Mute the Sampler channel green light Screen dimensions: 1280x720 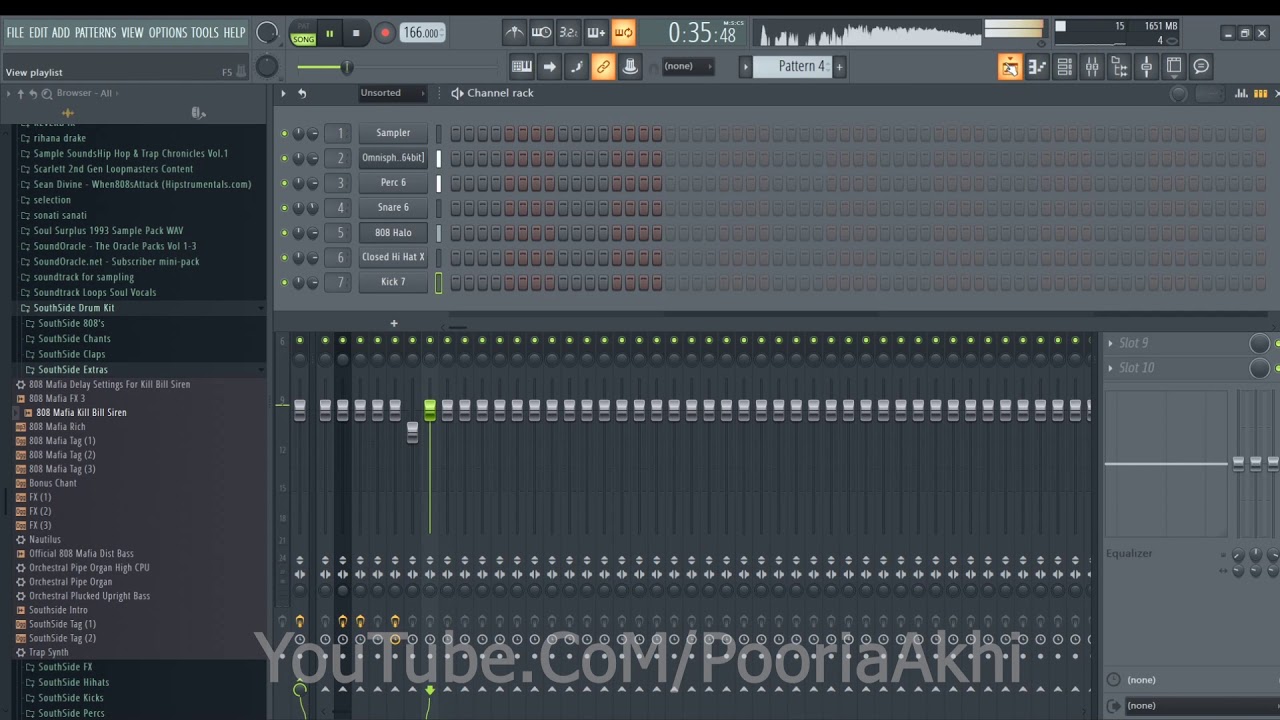point(284,133)
